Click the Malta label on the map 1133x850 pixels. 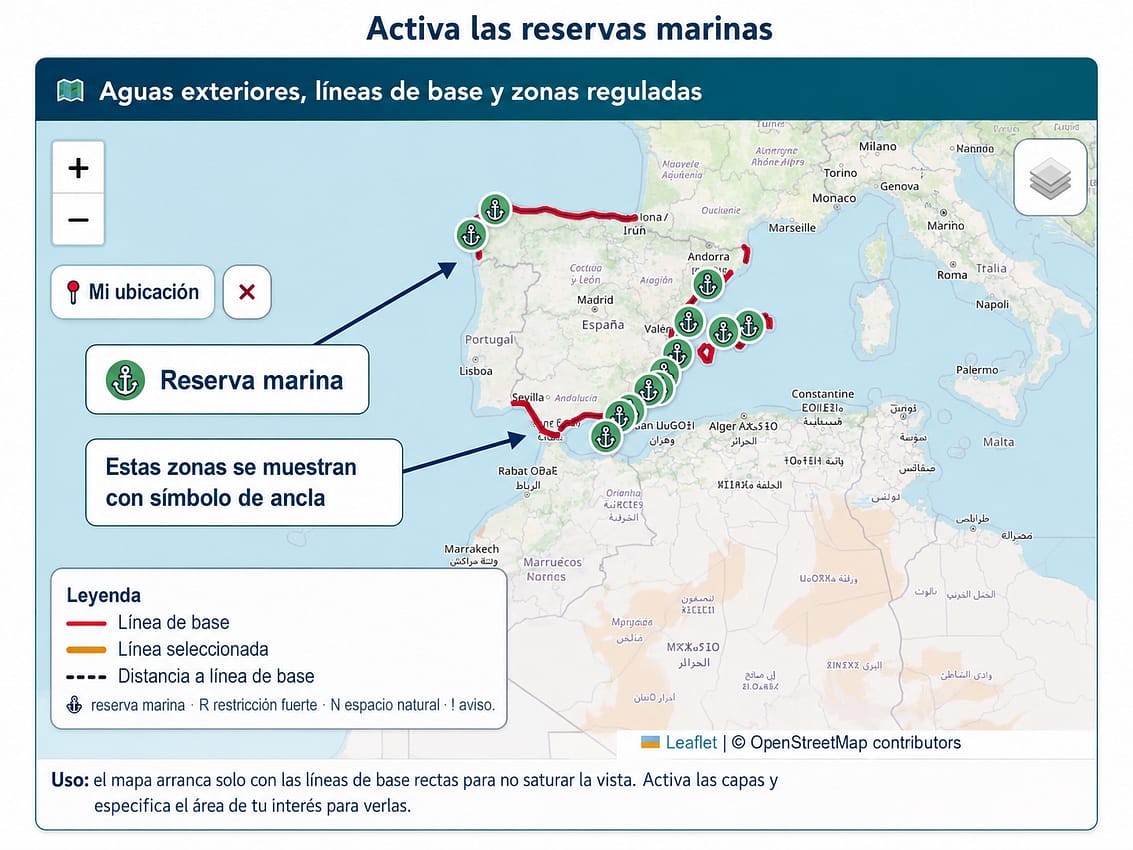pyautogui.click(x=998, y=442)
